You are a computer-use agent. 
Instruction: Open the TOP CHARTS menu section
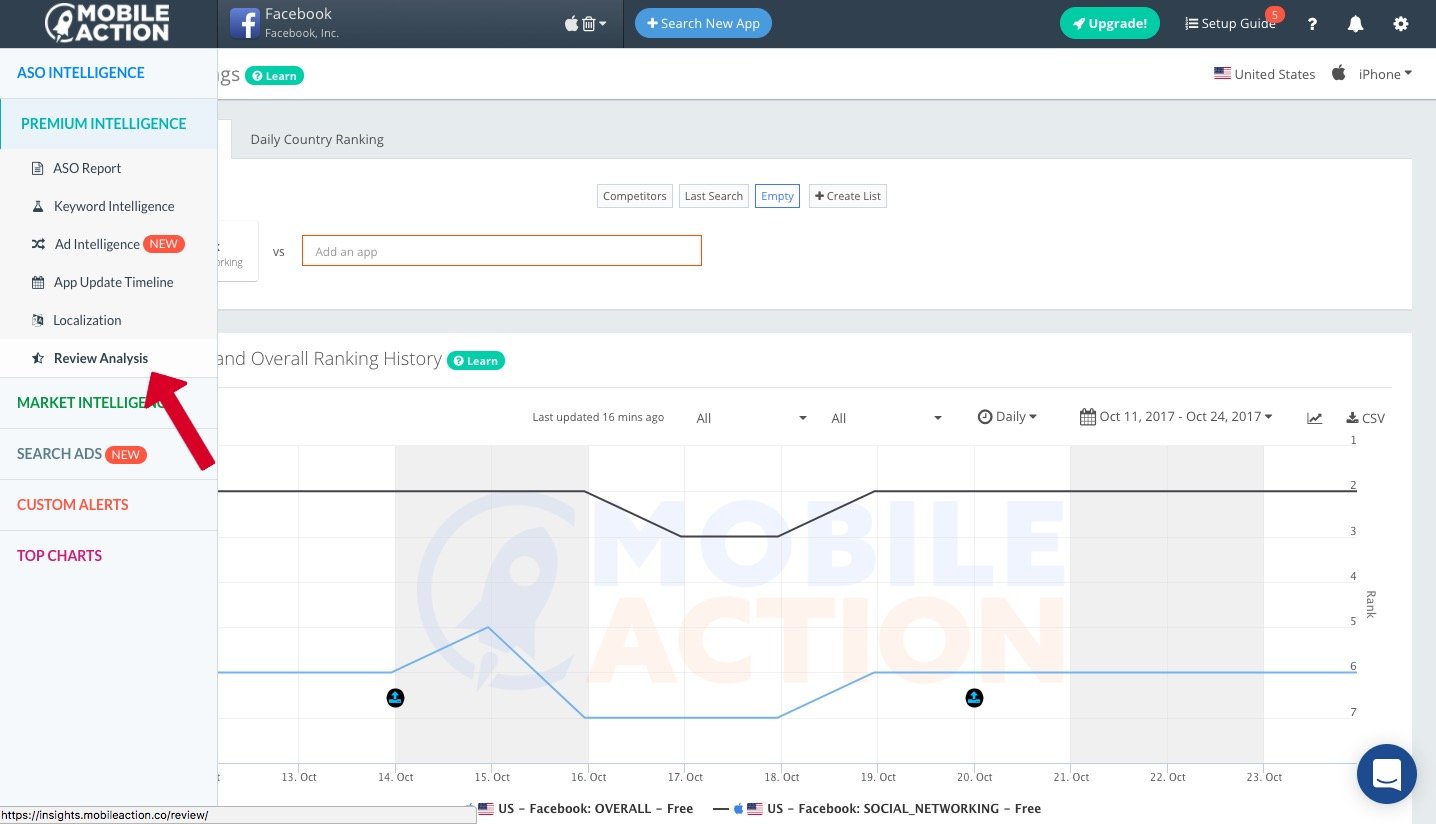pyautogui.click(x=108, y=556)
